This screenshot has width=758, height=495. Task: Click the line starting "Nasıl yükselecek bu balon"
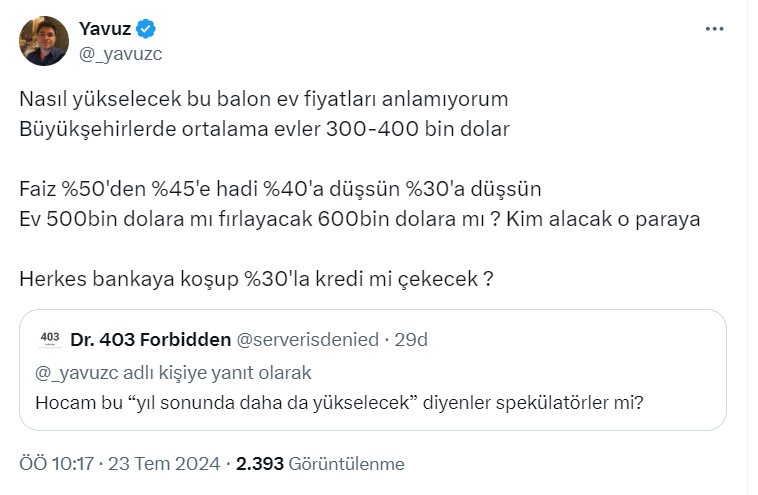[264, 100]
